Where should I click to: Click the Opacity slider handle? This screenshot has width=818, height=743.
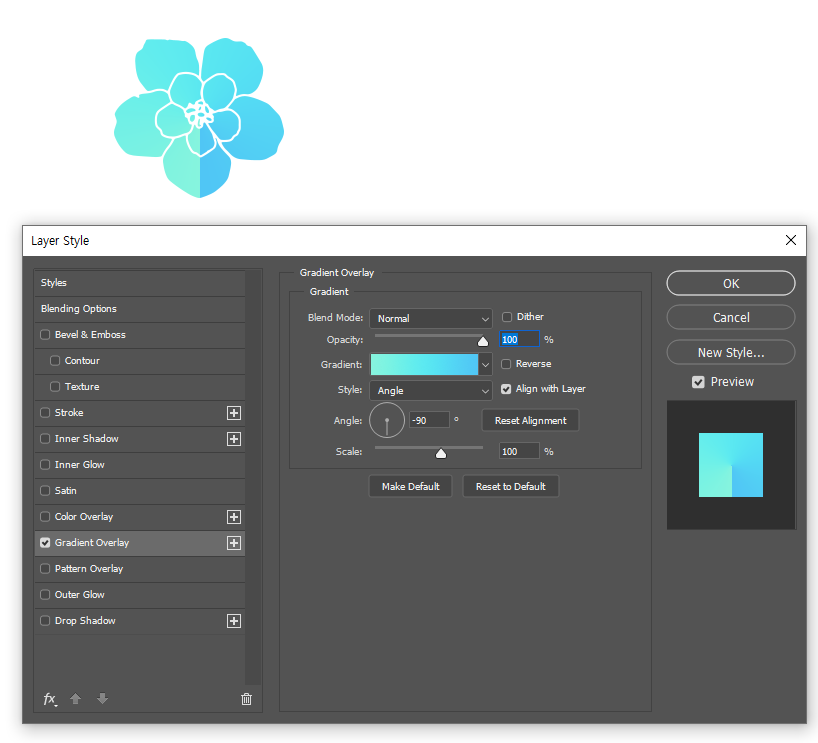[x=483, y=341]
